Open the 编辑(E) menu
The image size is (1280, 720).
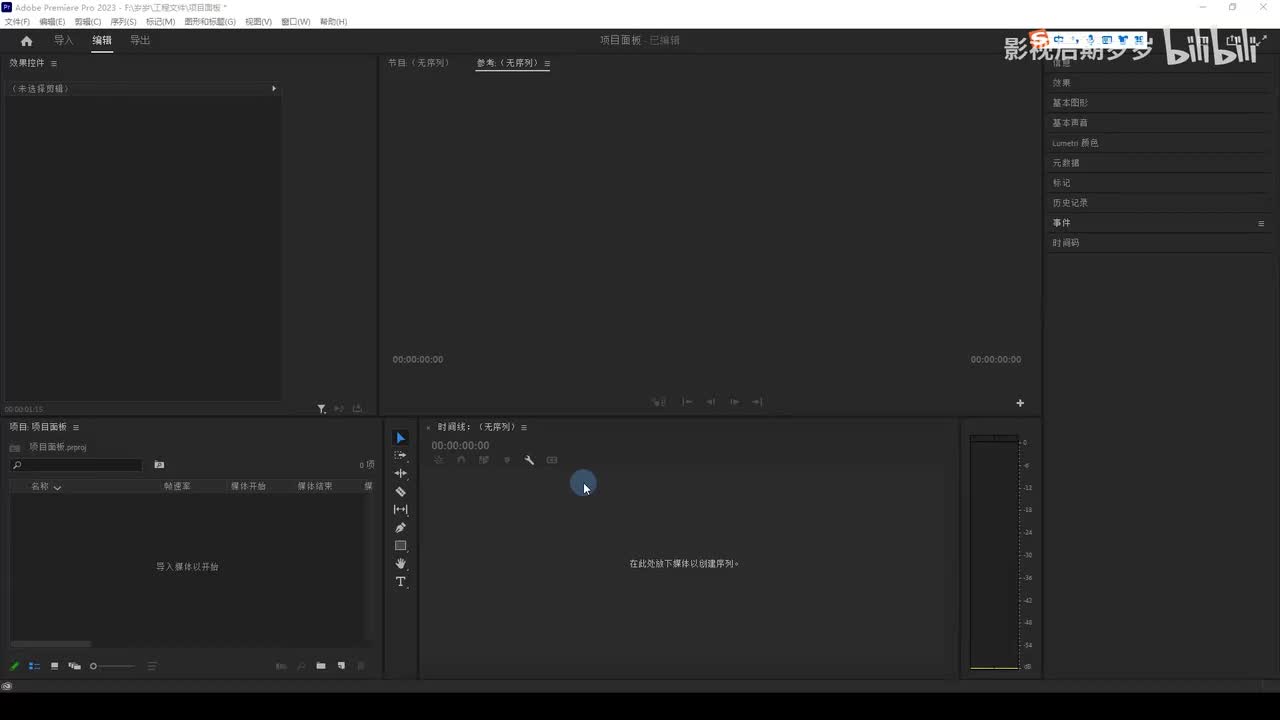click(52, 21)
